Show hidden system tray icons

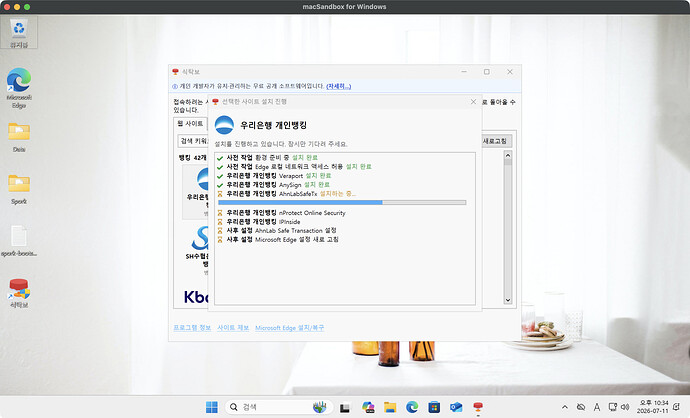565,407
